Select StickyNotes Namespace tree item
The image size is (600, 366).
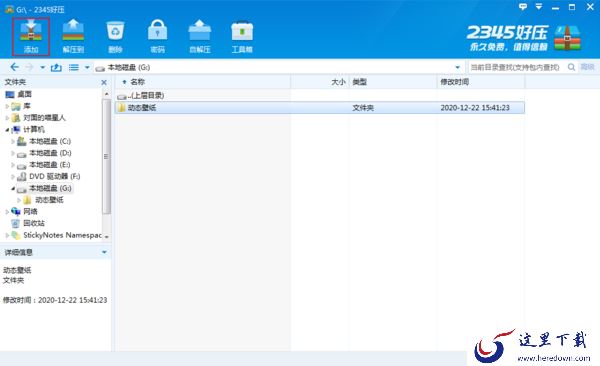[x=62, y=235]
